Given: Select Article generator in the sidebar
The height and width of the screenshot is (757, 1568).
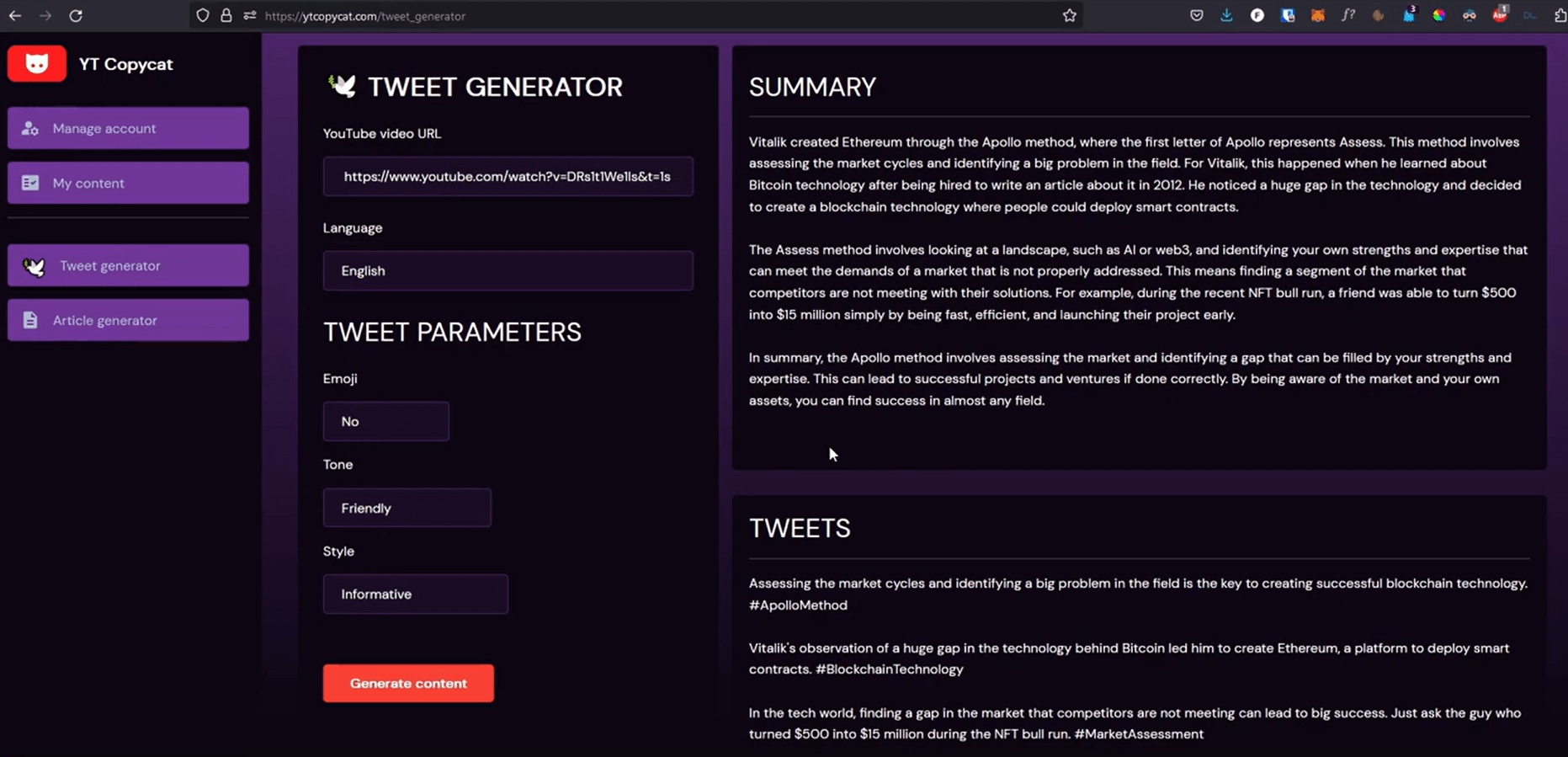Looking at the screenshot, I should 128,321.
